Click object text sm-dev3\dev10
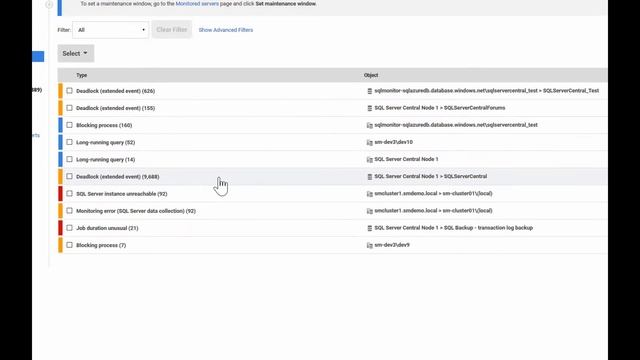 pyautogui.click(x=393, y=142)
